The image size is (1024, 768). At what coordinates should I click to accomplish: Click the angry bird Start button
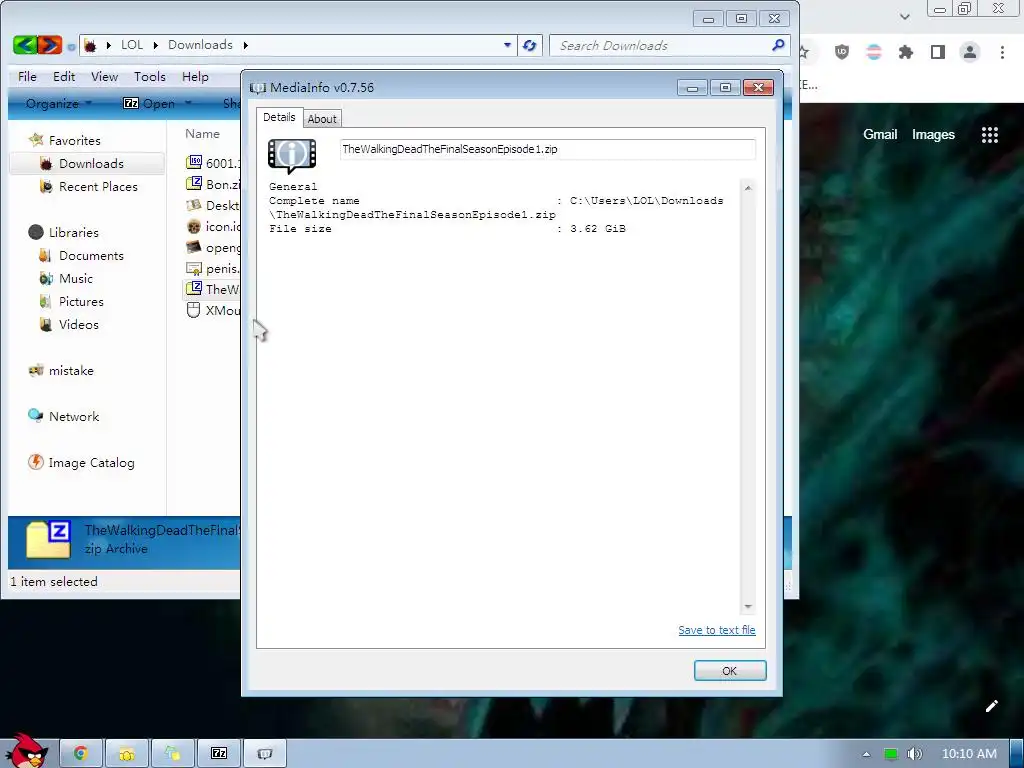[x=27, y=751]
